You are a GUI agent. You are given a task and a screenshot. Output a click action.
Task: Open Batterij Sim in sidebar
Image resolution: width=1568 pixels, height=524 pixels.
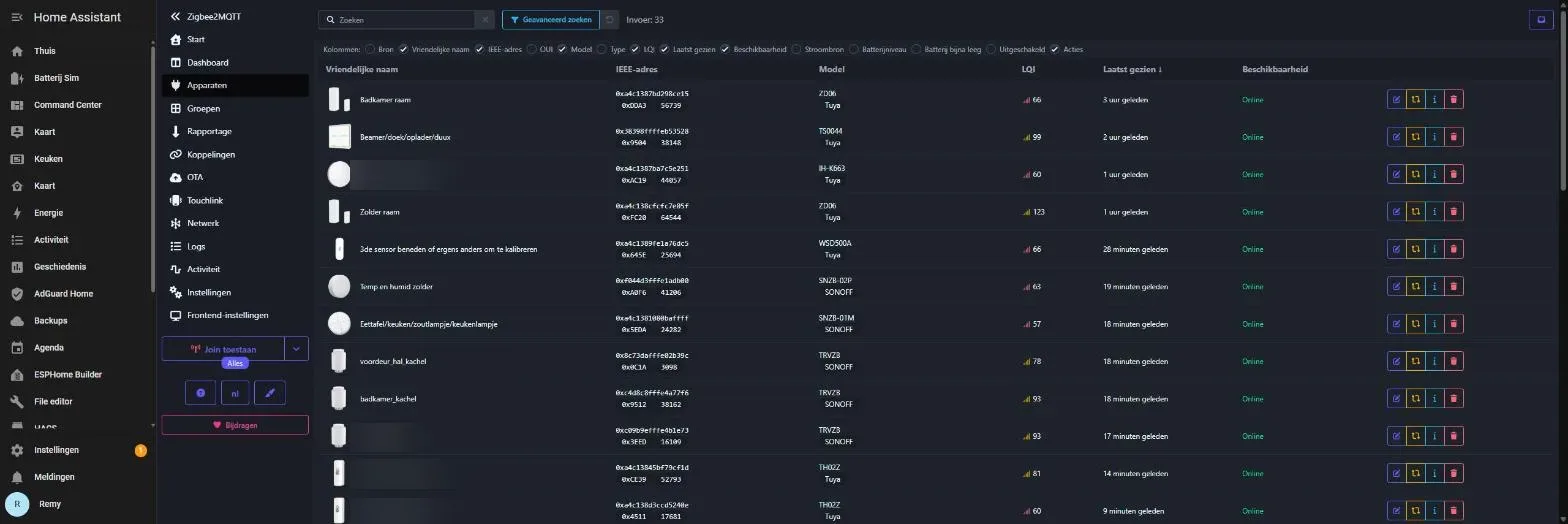(76, 78)
